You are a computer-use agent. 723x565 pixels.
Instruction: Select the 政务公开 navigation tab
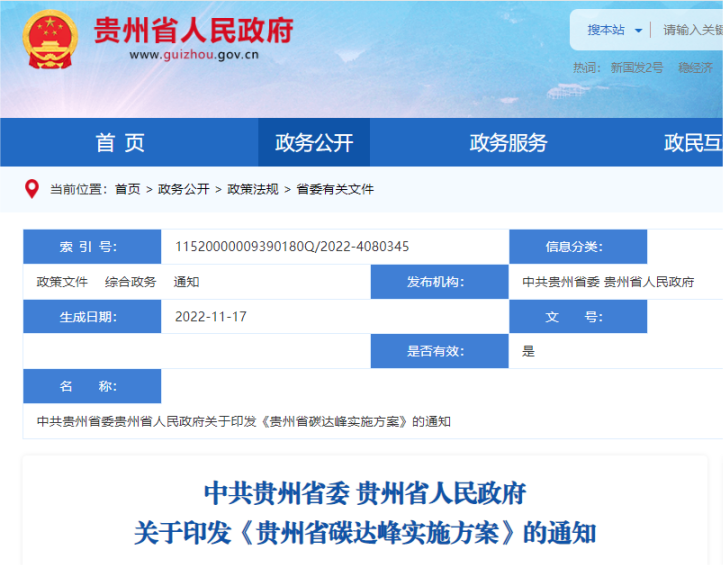point(314,143)
